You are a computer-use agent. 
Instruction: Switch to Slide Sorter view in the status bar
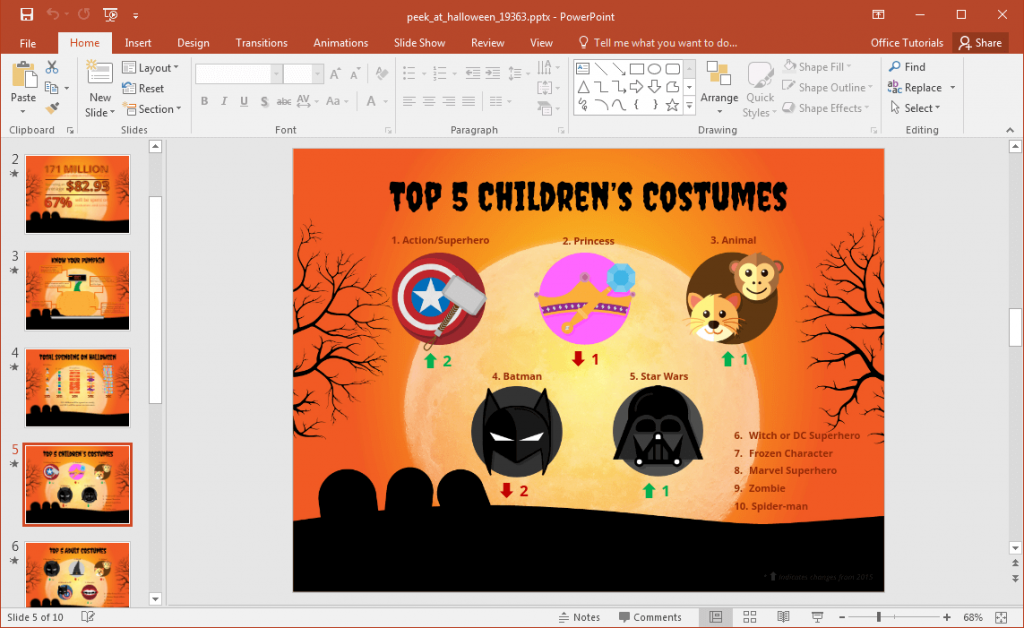748,617
